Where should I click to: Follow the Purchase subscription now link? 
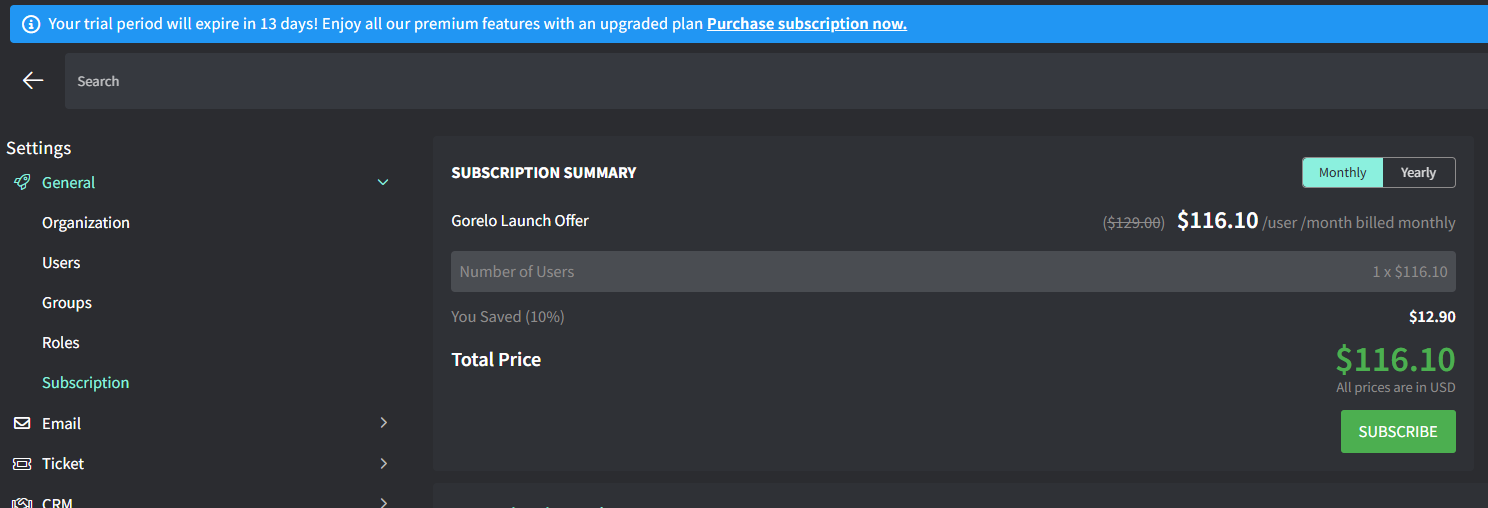tap(807, 24)
